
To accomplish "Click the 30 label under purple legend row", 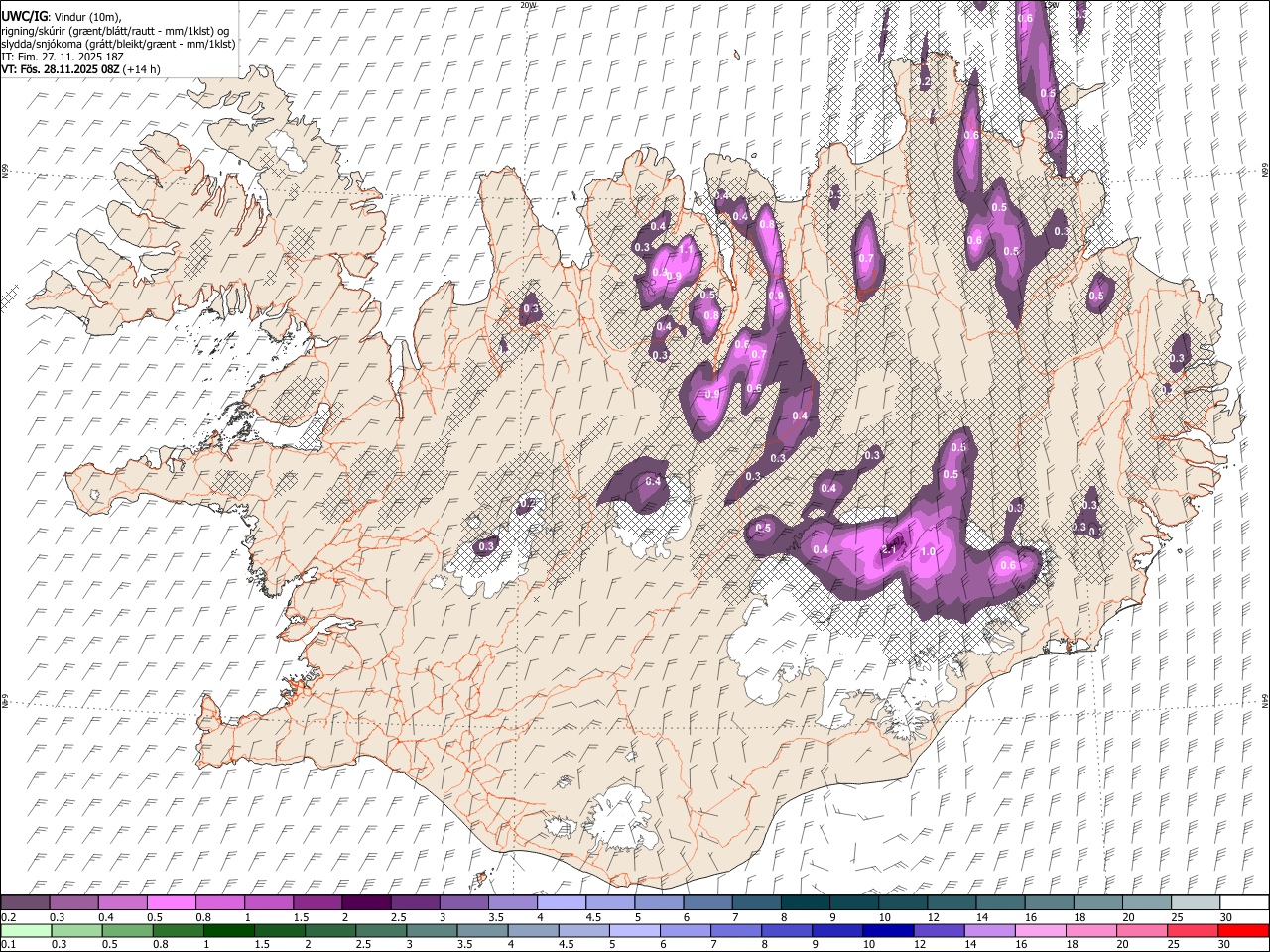I will [x=1226, y=917].
